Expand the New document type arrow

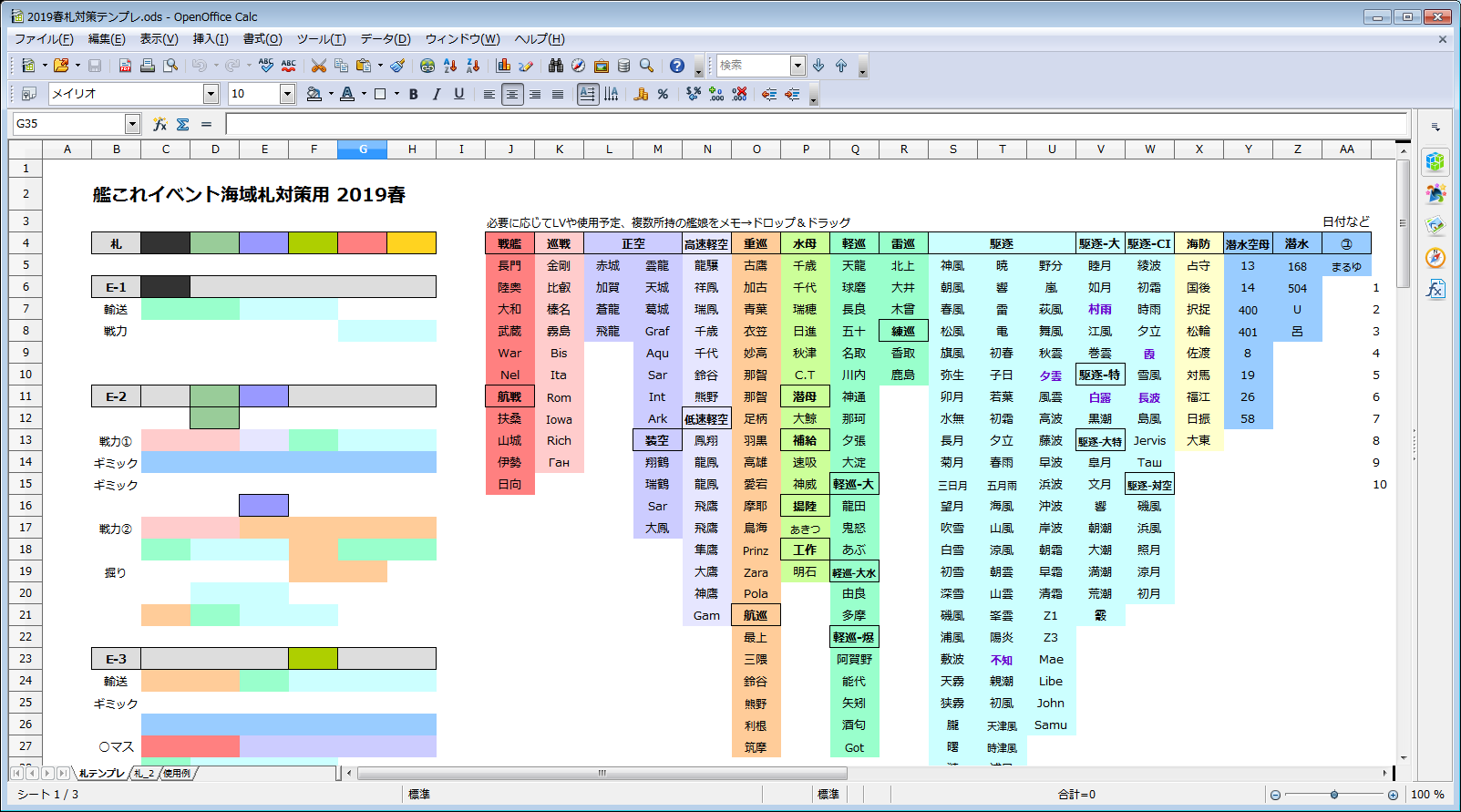click(x=44, y=66)
